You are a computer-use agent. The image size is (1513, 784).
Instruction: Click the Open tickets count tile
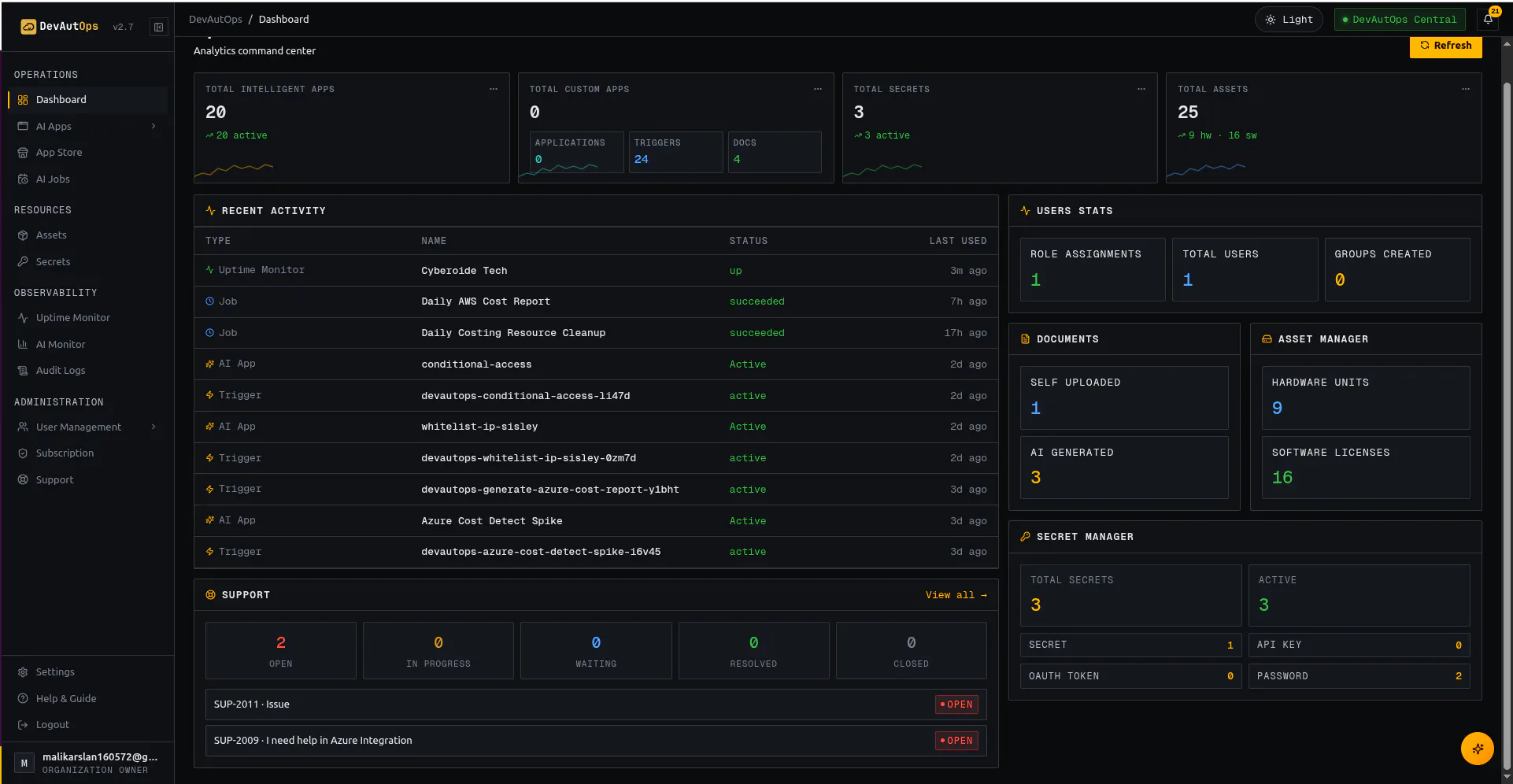[x=281, y=651]
